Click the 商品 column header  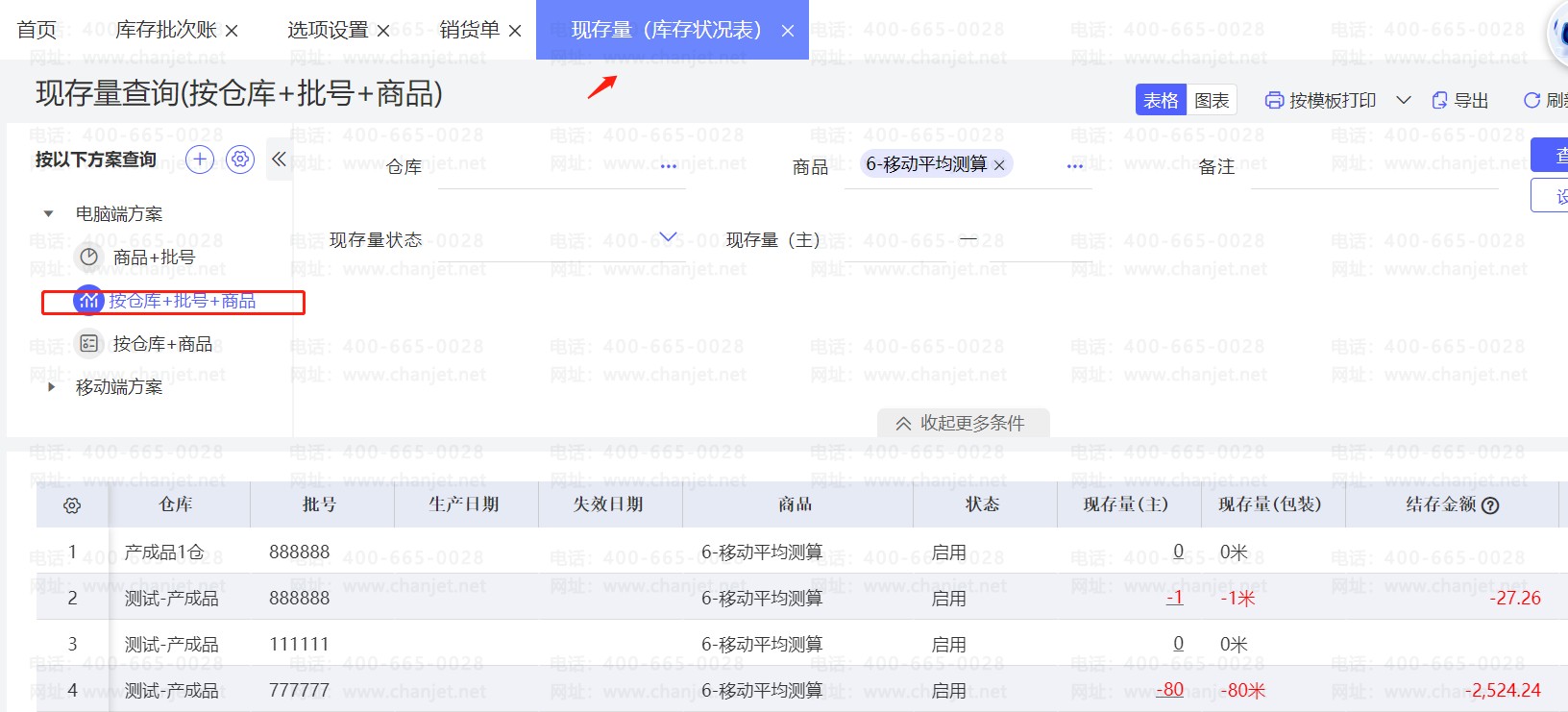point(796,504)
